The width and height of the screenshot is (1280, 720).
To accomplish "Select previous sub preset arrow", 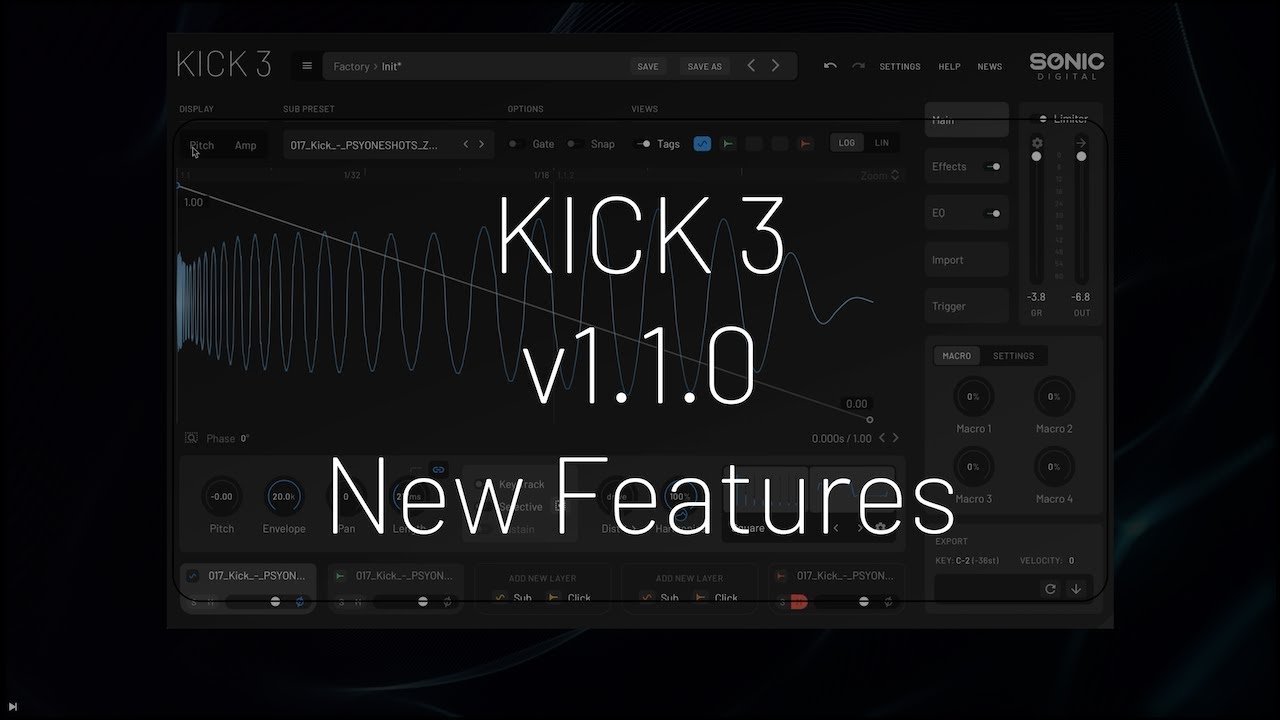I will click(465, 144).
